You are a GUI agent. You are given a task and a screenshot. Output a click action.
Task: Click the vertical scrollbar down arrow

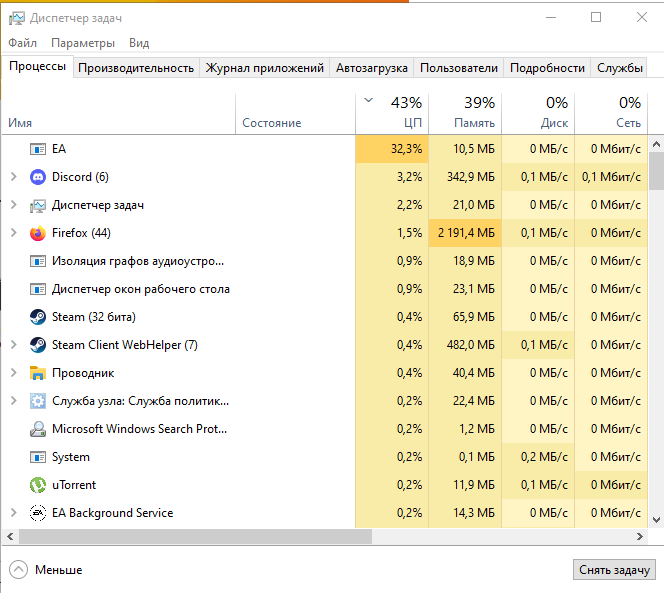click(656, 520)
